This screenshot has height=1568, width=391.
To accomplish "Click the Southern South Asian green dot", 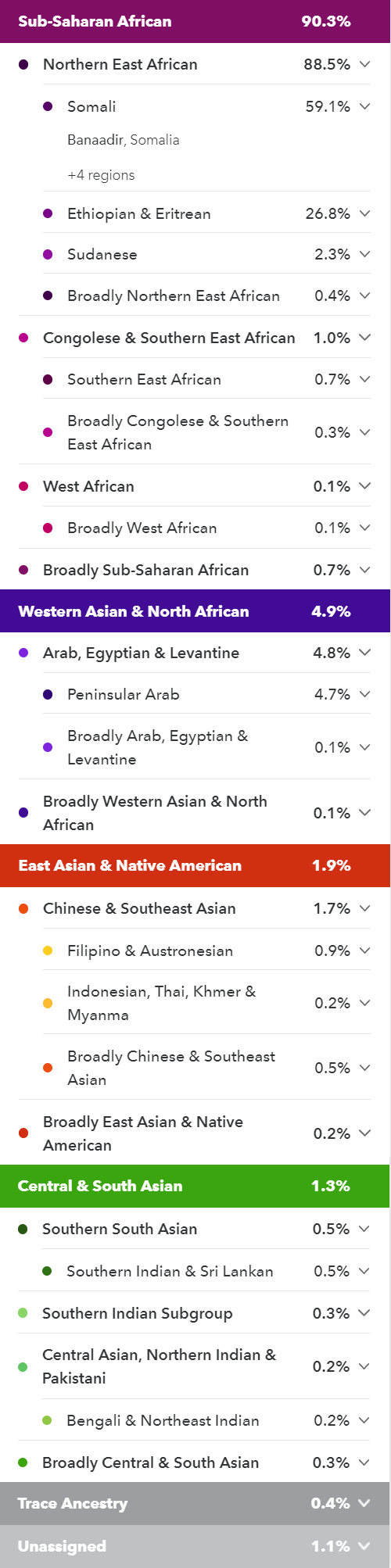I will (23, 1229).
